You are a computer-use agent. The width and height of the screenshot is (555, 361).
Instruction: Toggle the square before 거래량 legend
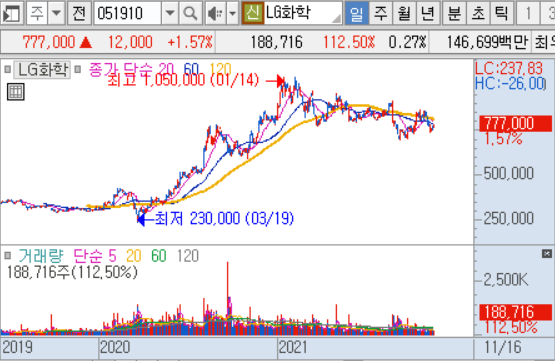(x=7, y=256)
